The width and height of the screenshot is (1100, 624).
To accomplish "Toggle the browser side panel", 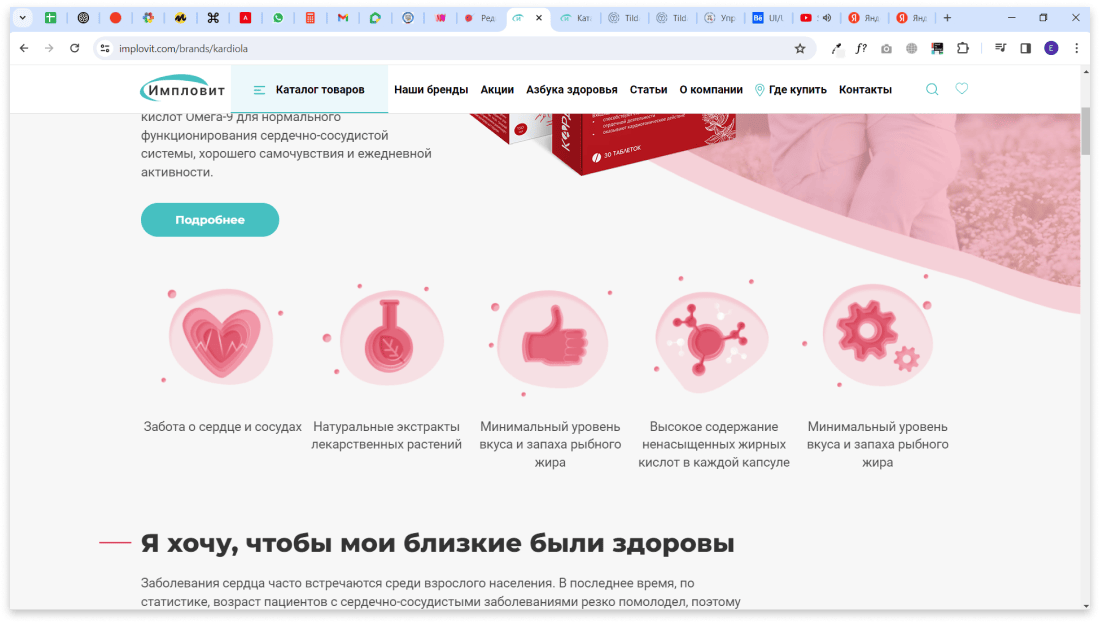I will pos(1025,48).
